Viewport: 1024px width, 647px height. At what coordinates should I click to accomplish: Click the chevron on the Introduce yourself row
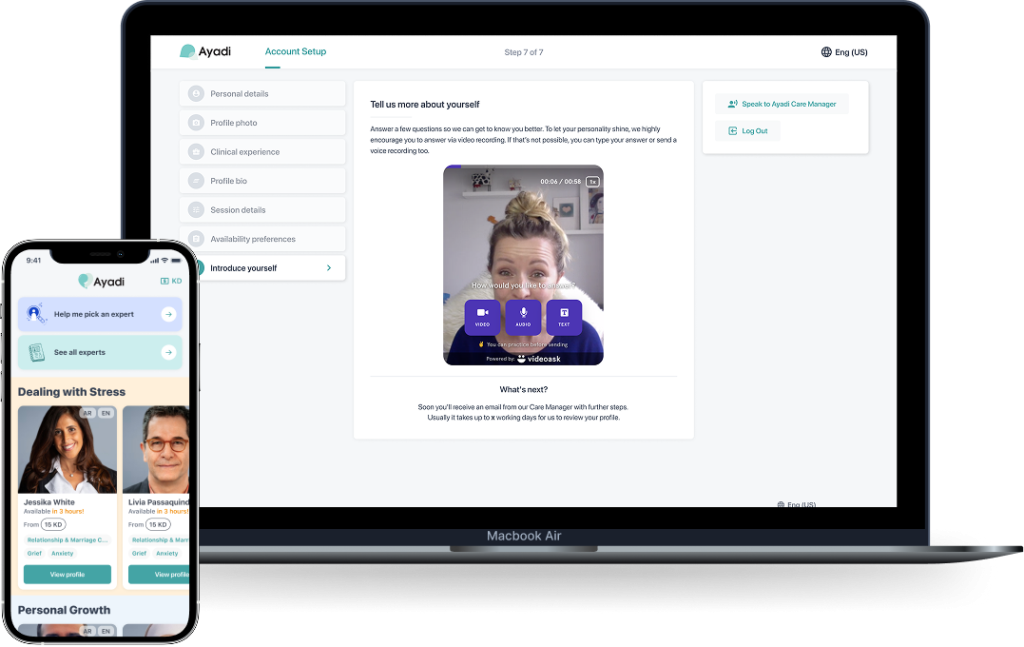tap(329, 268)
